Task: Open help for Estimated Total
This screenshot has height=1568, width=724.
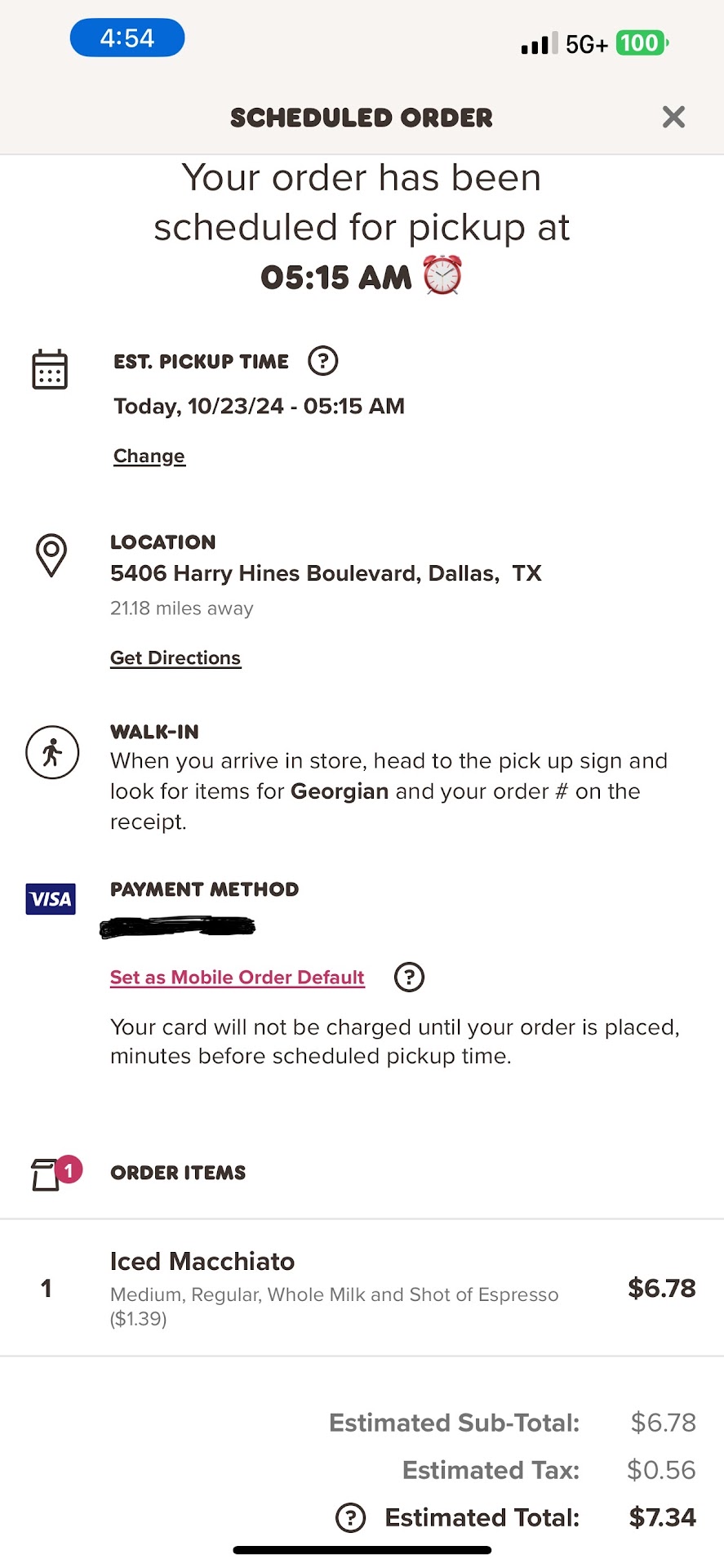Action: 351,1517
